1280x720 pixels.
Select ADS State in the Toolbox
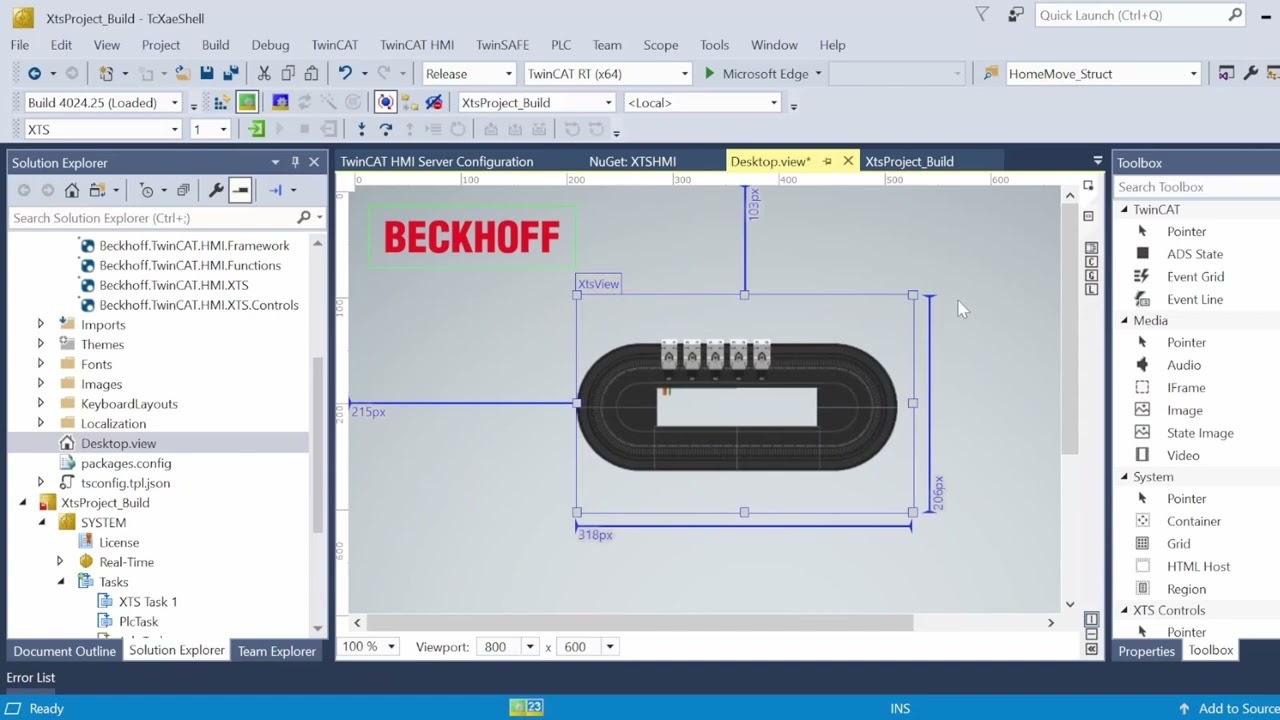coord(1194,254)
